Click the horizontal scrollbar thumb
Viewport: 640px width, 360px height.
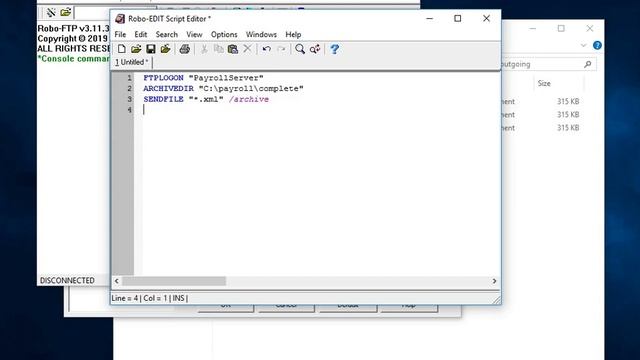pyautogui.click(x=174, y=281)
